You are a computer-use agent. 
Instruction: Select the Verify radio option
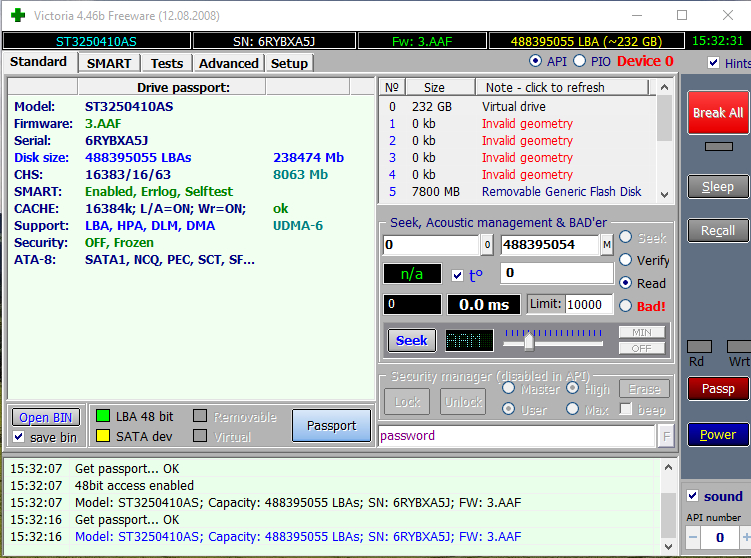626,260
